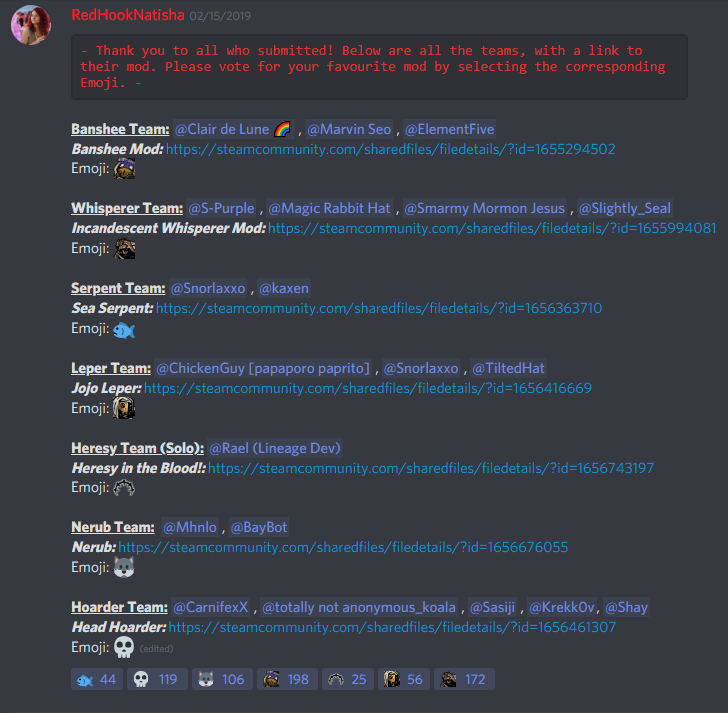
Task: Open RedHookNatisha's profile avatar
Action: coord(31,25)
